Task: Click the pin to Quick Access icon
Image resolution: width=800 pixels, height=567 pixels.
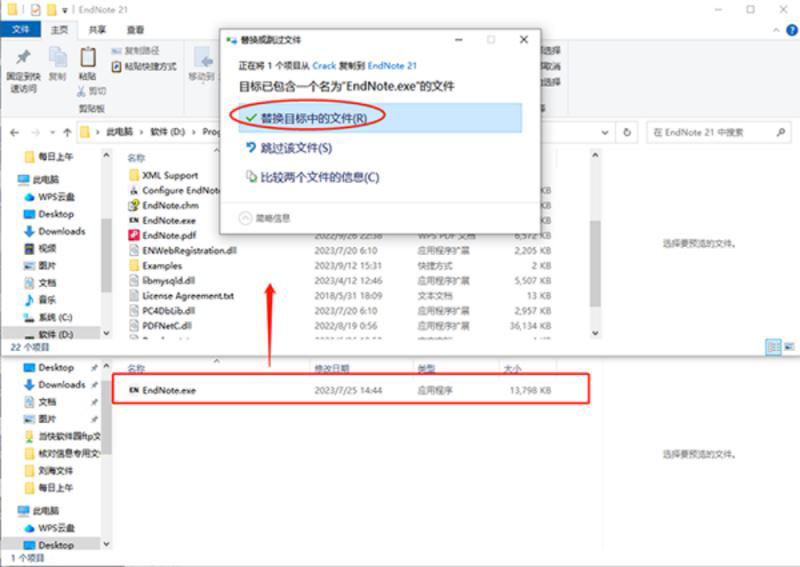Action: click(23, 58)
